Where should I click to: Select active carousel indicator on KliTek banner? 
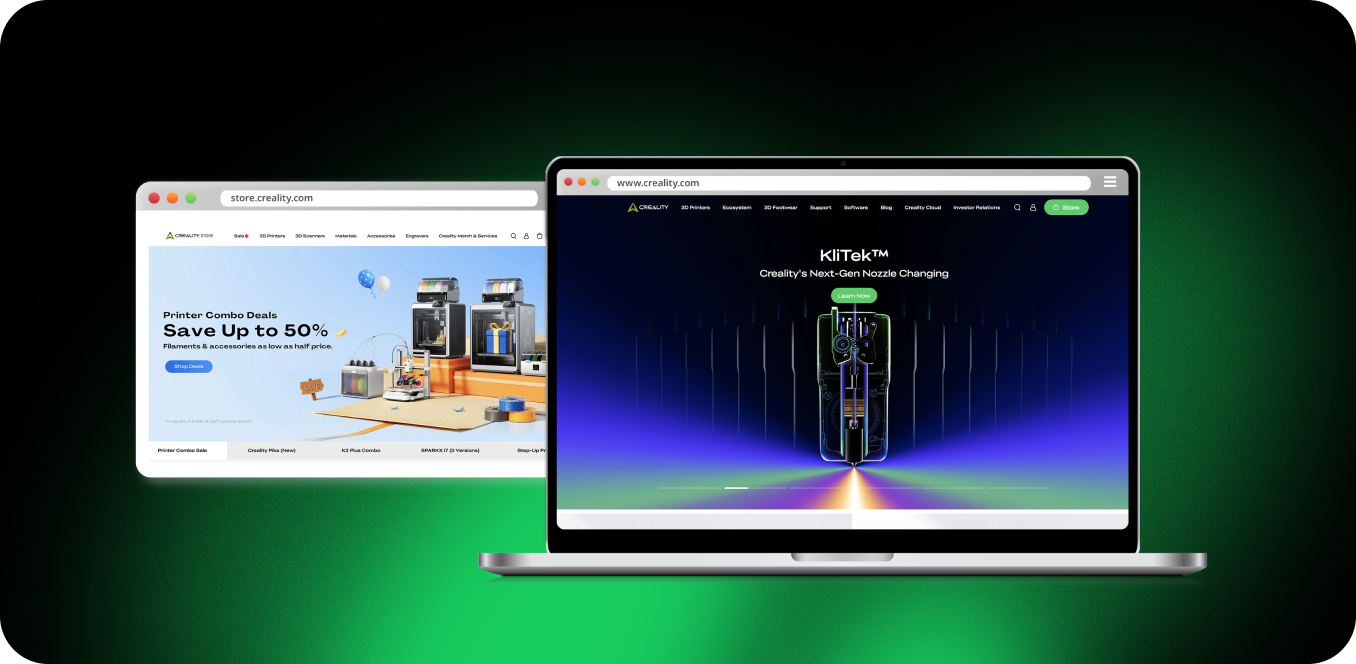coord(736,488)
